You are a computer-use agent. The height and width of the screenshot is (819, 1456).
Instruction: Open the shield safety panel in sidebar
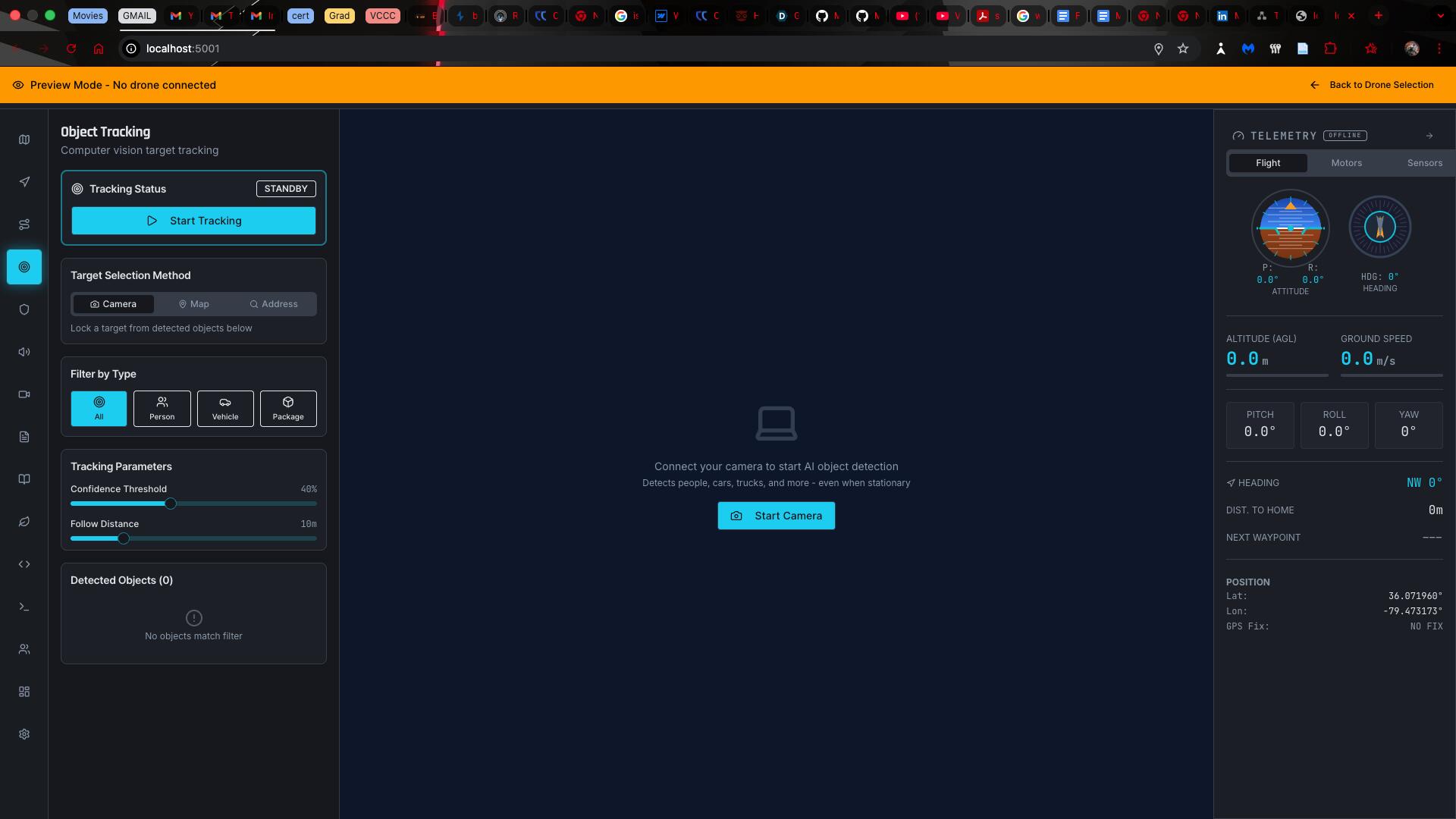24,309
